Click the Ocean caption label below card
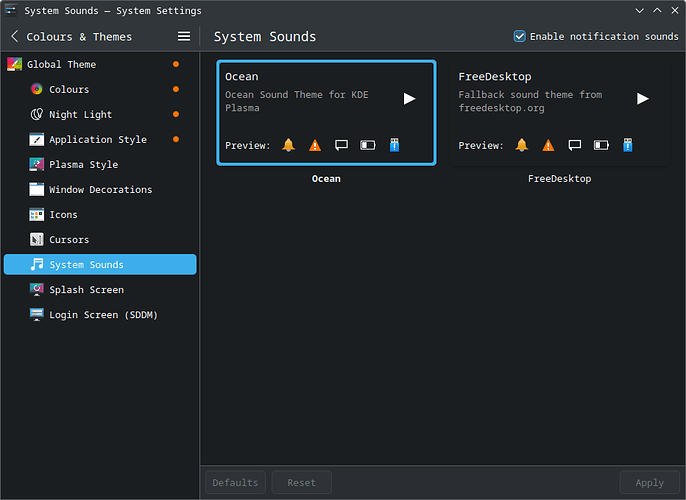This screenshot has width=686, height=500. coord(326,178)
